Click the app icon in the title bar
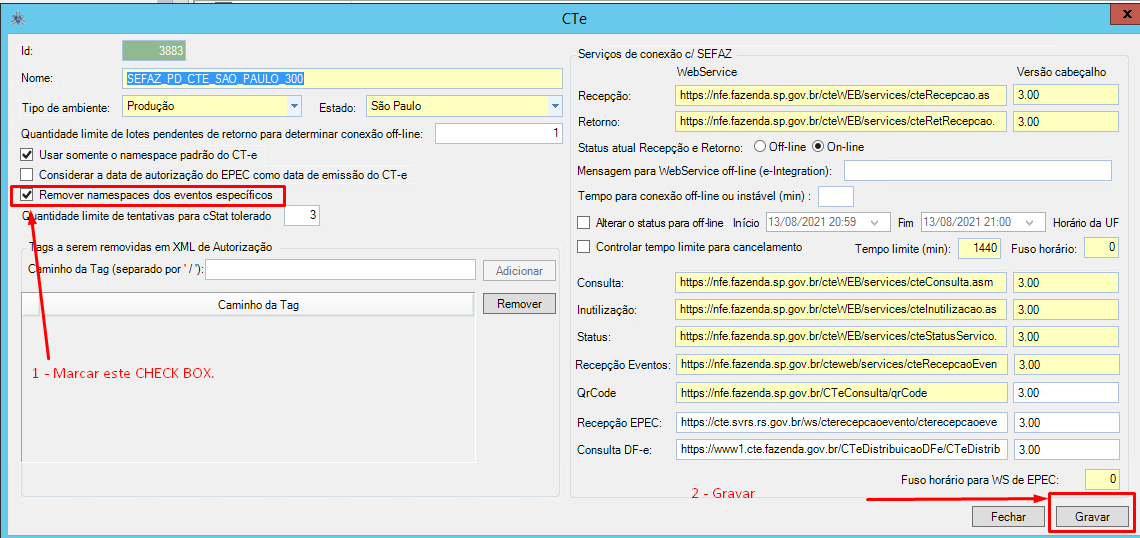 (x=14, y=19)
